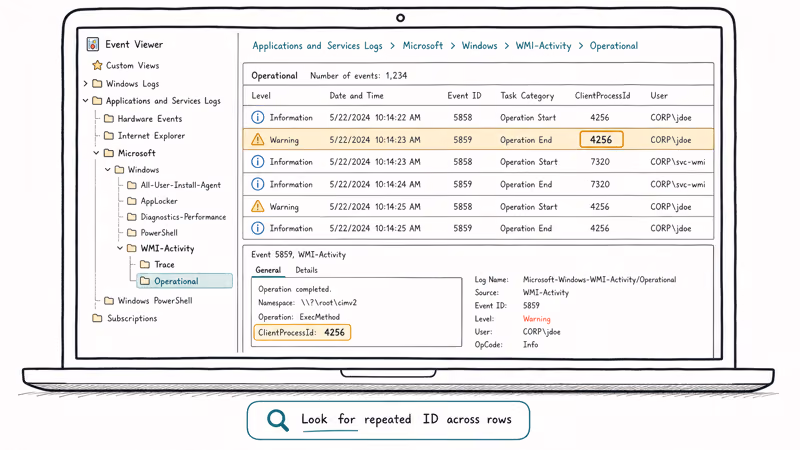This screenshot has height=450, width=800.
Task: Open the Operational breadcrumb link
Action: pyautogui.click(x=614, y=46)
